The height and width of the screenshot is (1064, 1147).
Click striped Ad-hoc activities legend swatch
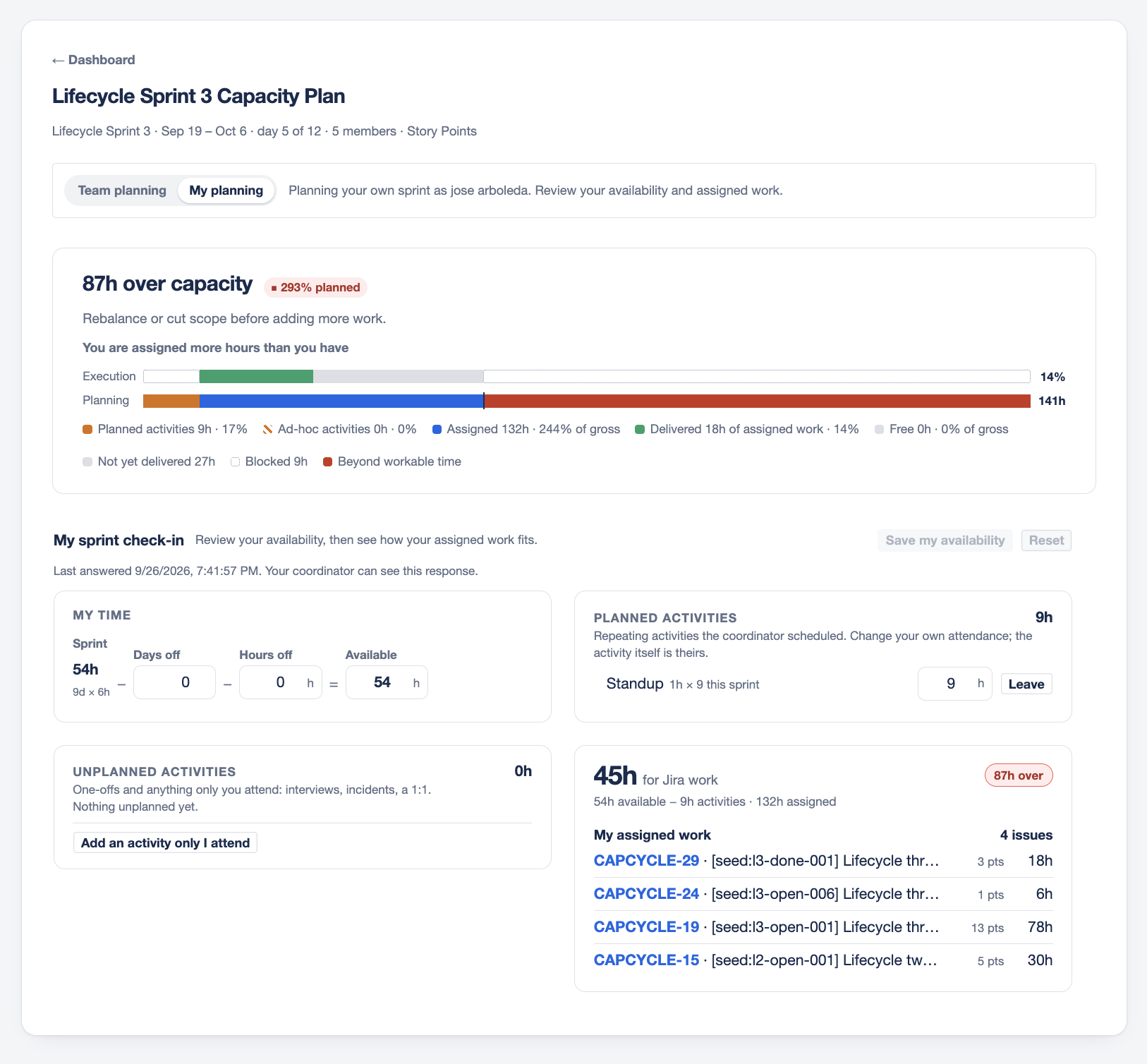(x=268, y=430)
